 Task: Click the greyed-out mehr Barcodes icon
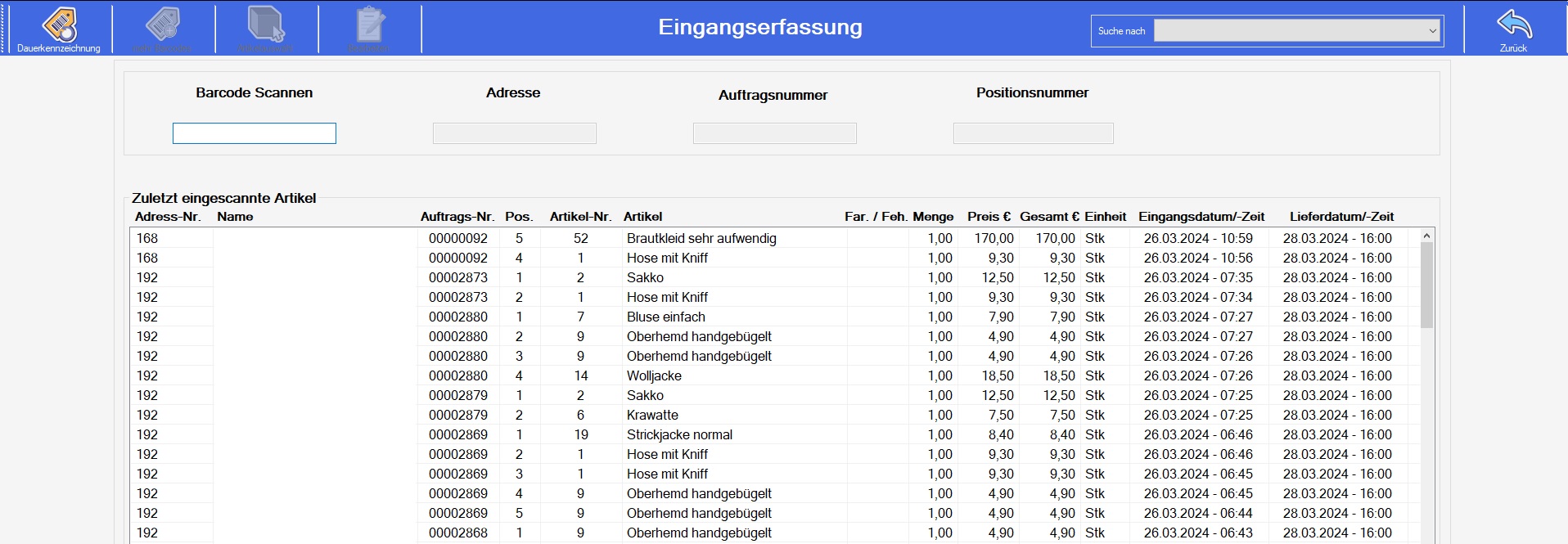click(163, 29)
